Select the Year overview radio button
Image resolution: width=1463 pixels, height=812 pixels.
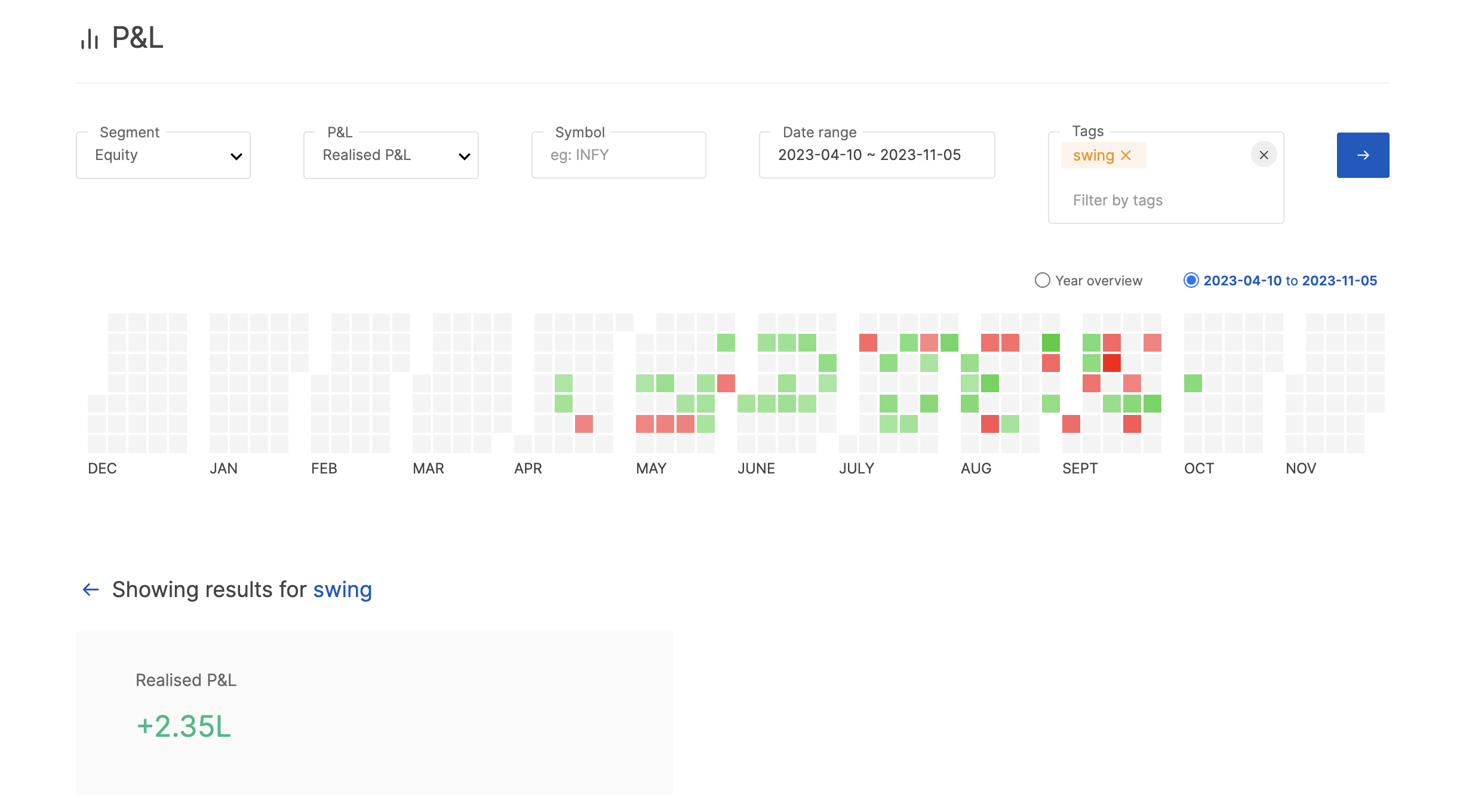pyautogui.click(x=1042, y=281)
